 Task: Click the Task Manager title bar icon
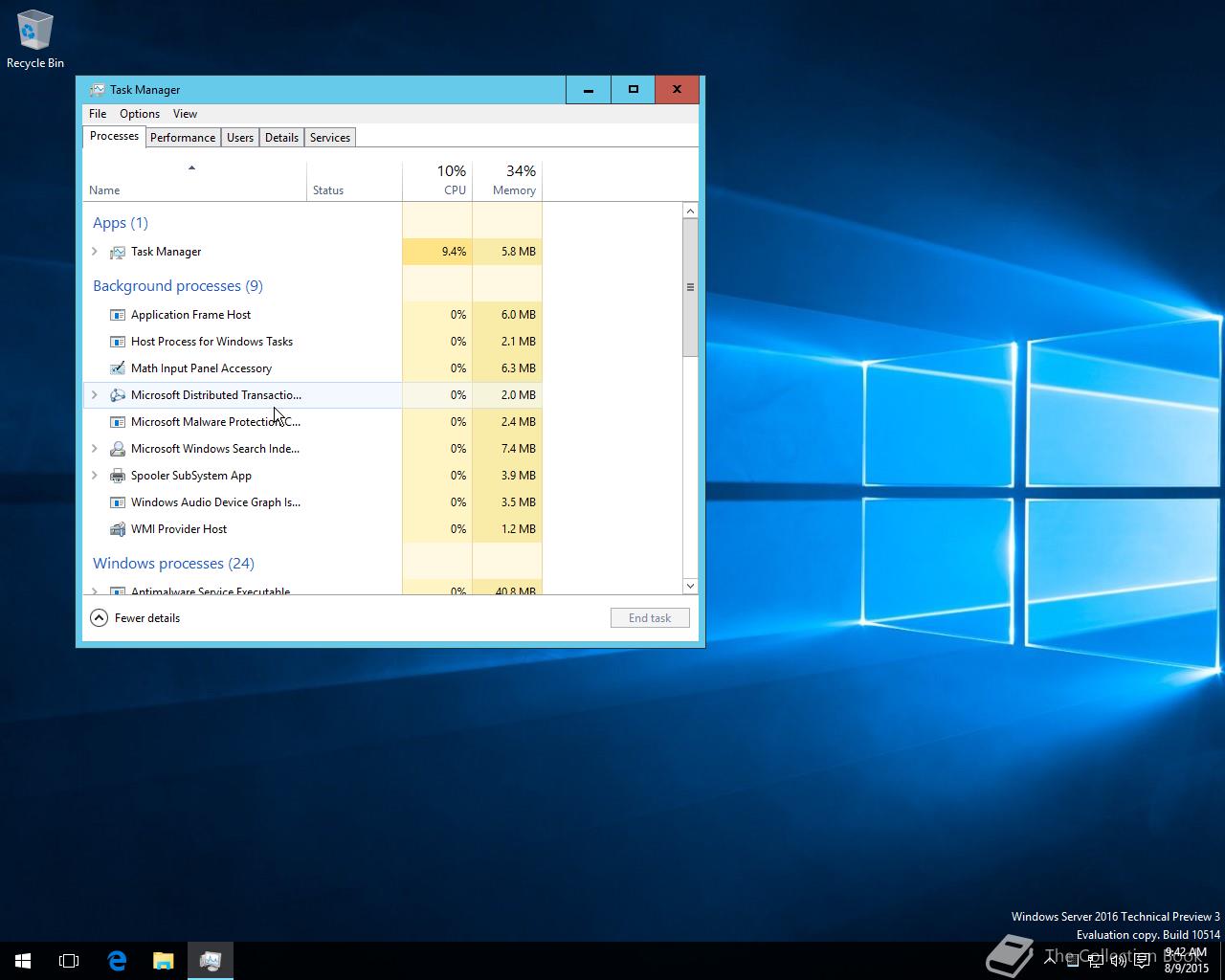point(97,90)
